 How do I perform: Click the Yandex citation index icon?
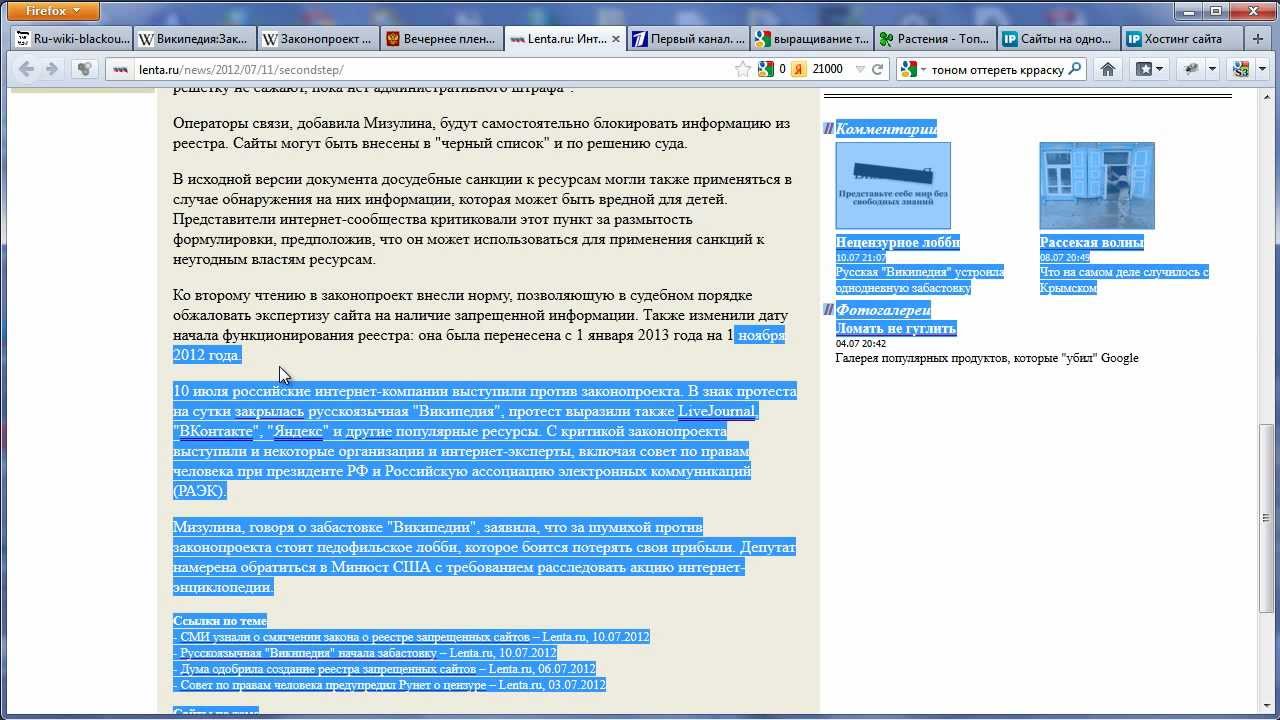[x=798, y=69]
